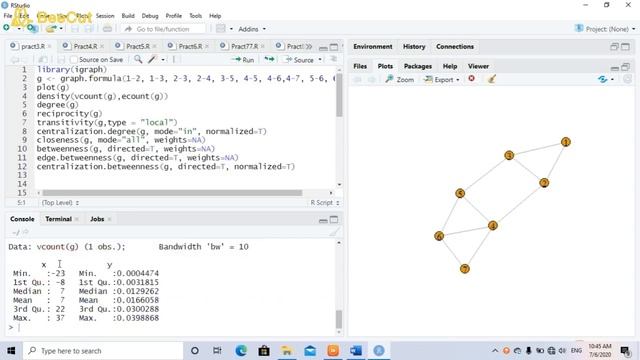
Task: Switch to the Packages tab
Action: click(418, 66)
